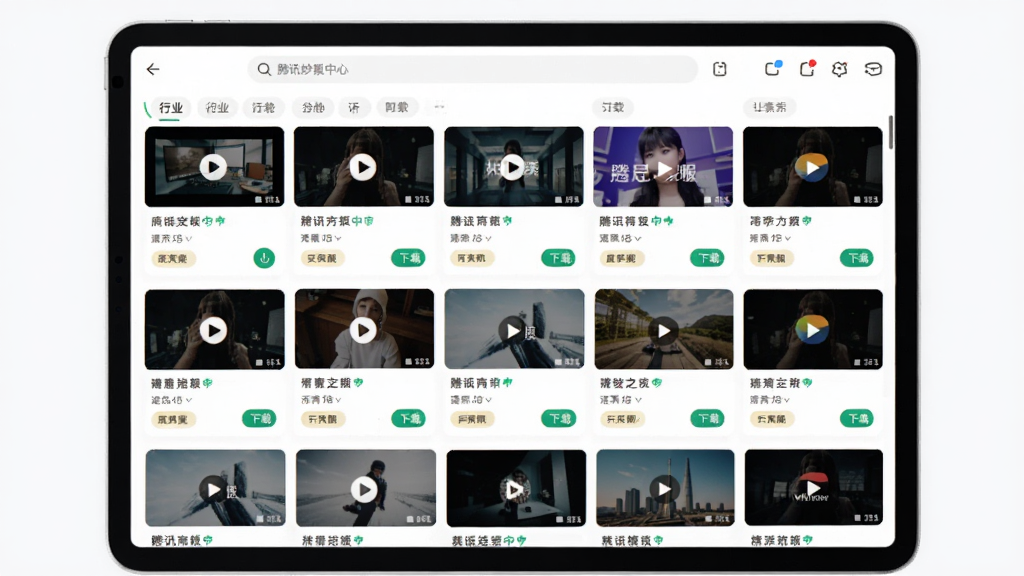
Task: Expand the subtitle chevron on first row's last card
Action: pos(788,238)
